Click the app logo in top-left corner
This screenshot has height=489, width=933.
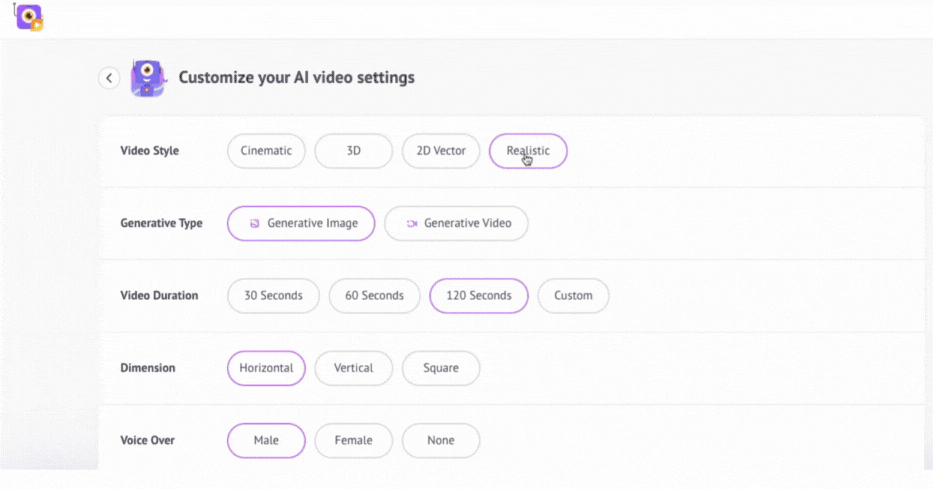(x=29, y=17)
